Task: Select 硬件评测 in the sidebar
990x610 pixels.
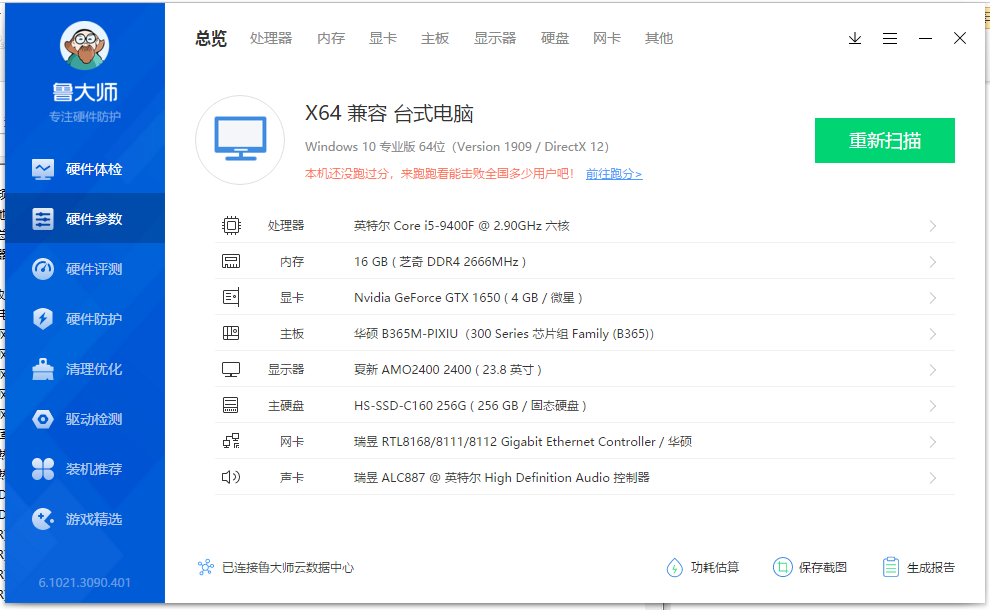Action: coord(82,269)
